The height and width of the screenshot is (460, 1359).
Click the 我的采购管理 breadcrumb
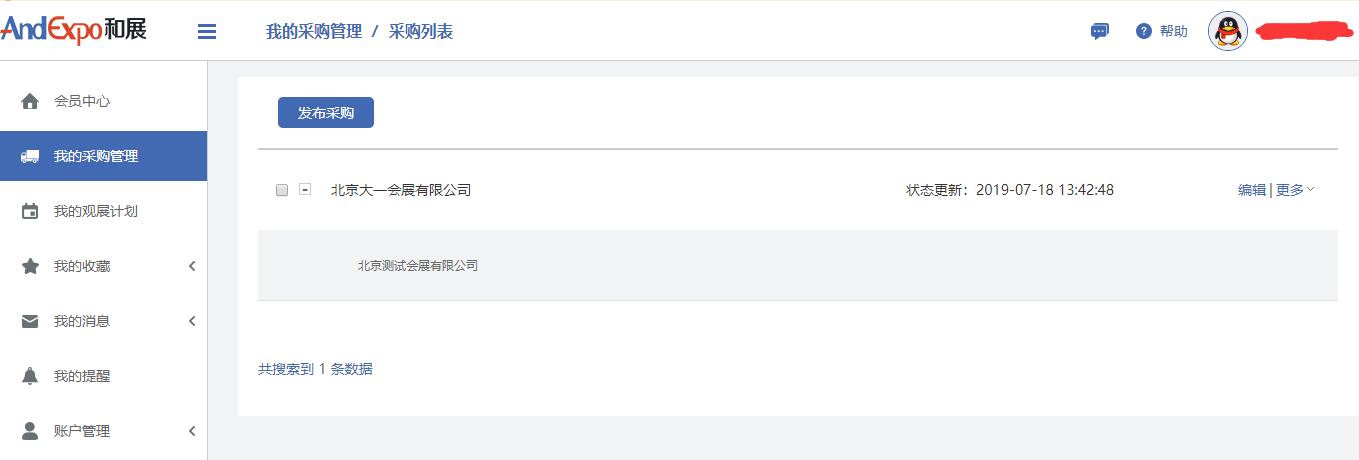314,32
